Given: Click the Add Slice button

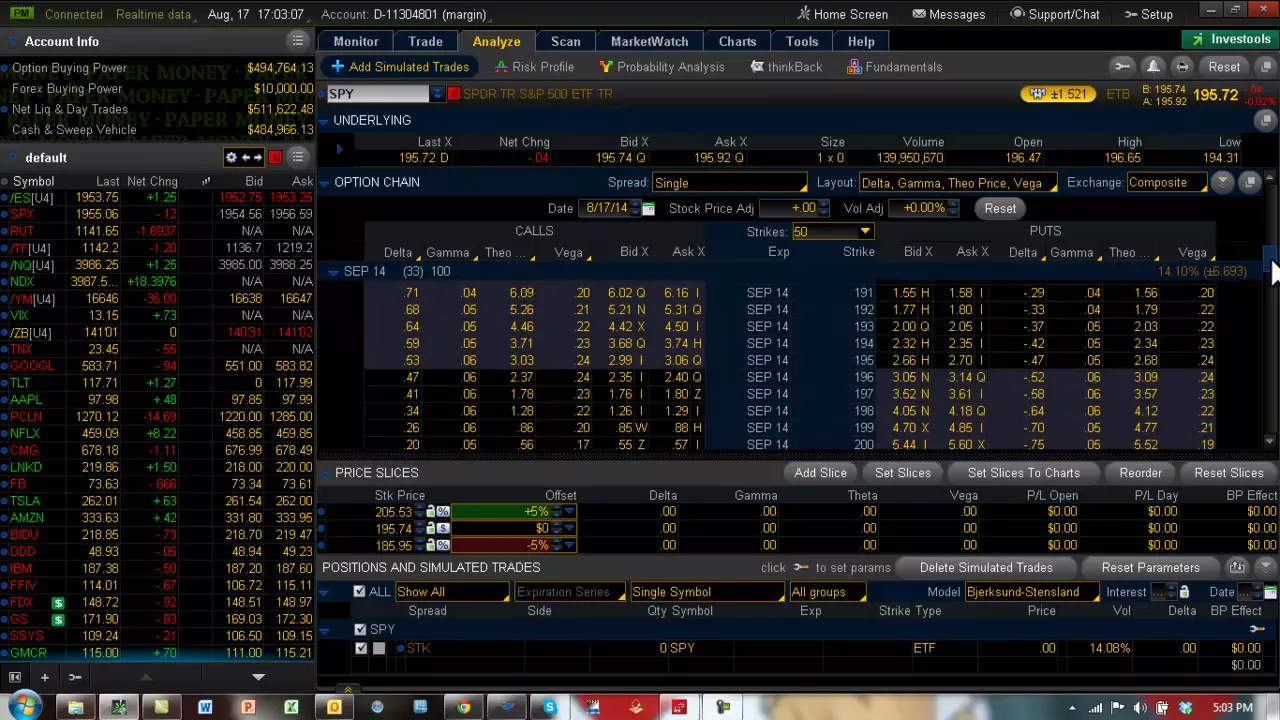Looking at the screenshot, I should tap(820, 473).
